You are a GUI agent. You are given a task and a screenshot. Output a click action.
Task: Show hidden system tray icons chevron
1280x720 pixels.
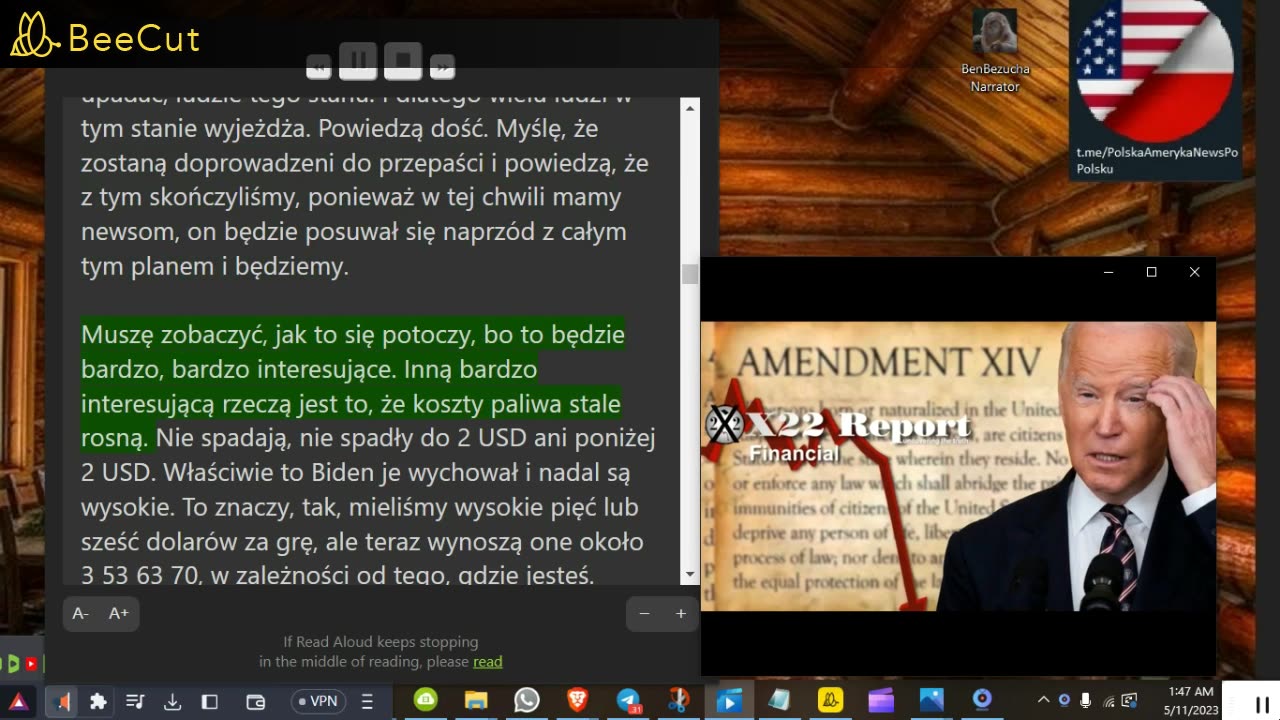click(1043, 700)
